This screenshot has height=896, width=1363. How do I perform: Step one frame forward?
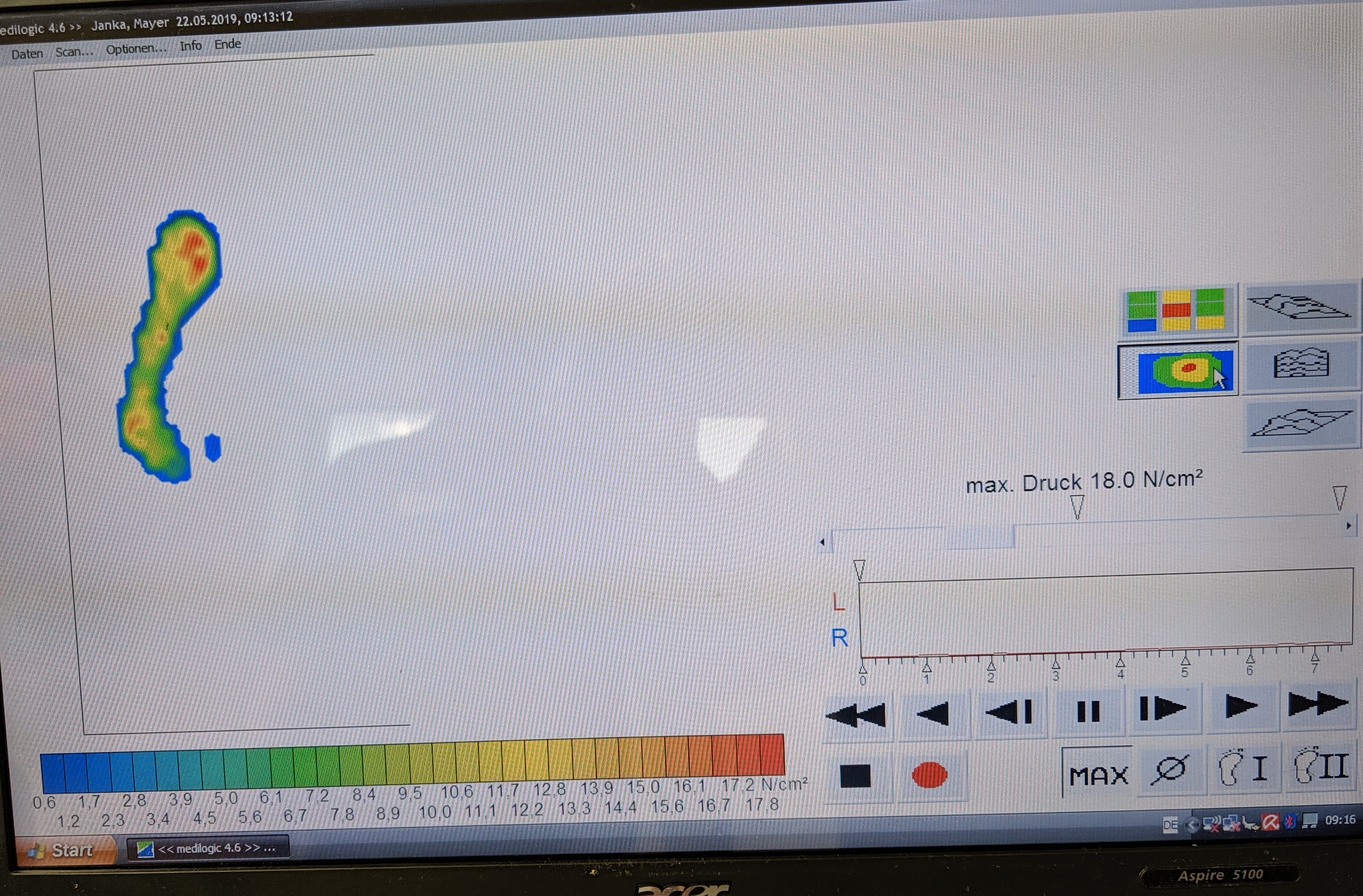pos(1163,709)
